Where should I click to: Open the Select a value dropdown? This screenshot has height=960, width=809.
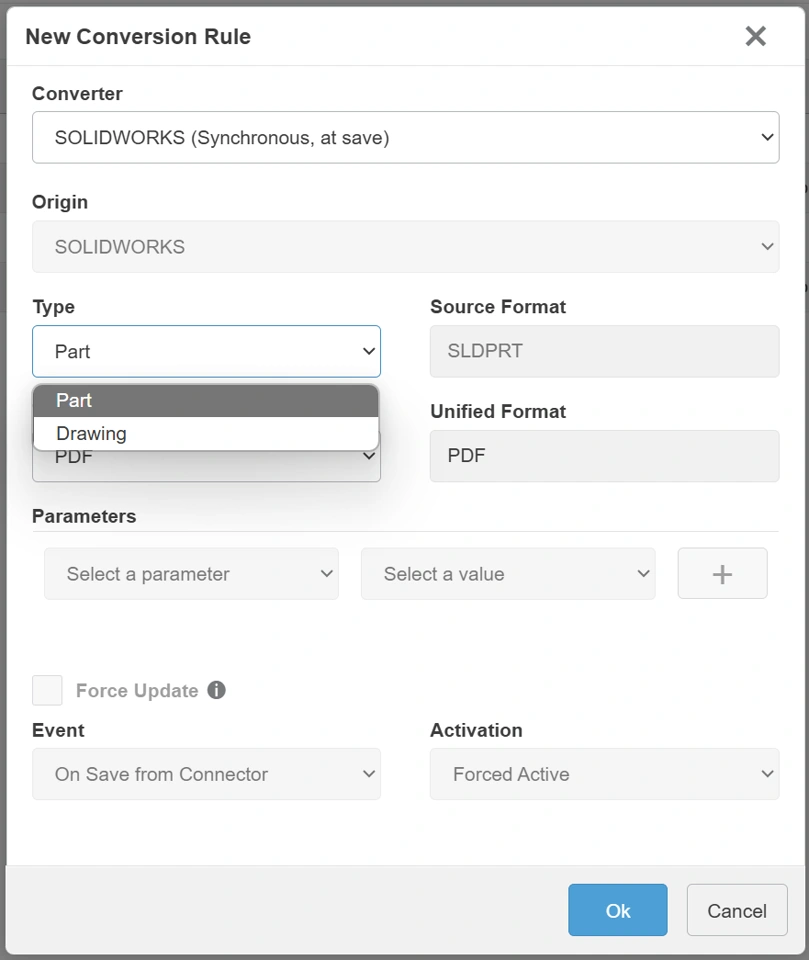tap(508, 574)
